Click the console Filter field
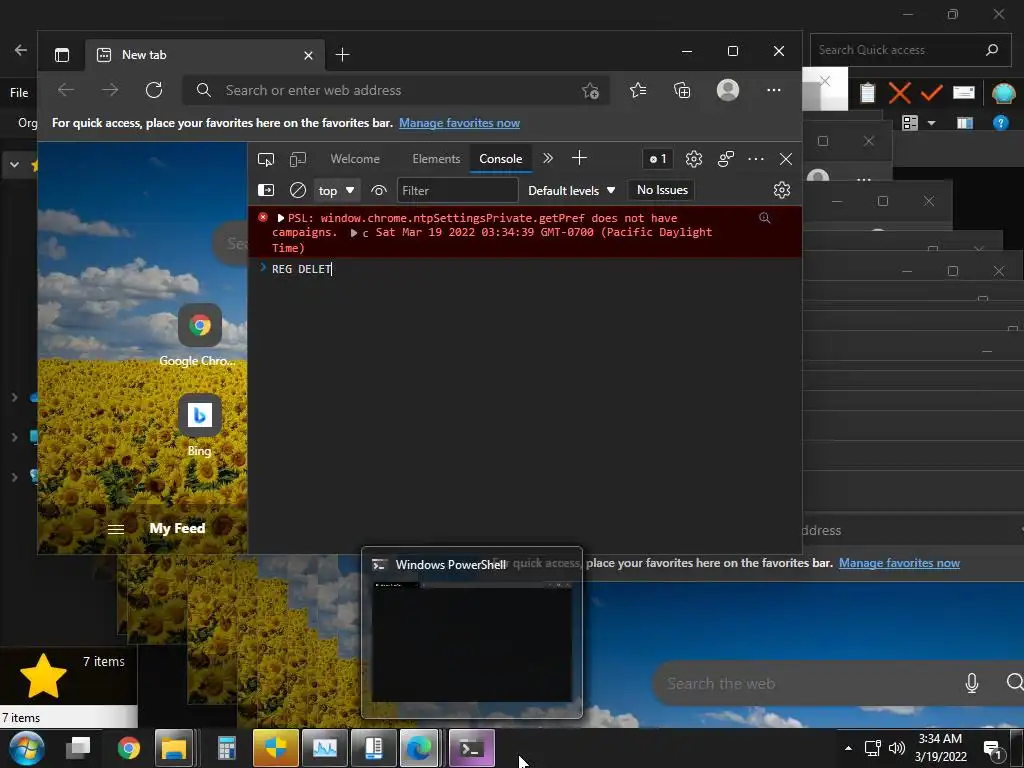The width and height of the screenshot is (1024, 768). click(x=457, y=191)
